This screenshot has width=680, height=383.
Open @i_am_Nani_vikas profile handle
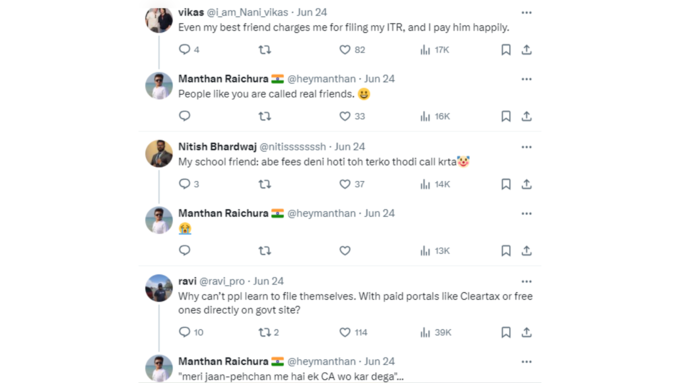(x=247, y=12)
